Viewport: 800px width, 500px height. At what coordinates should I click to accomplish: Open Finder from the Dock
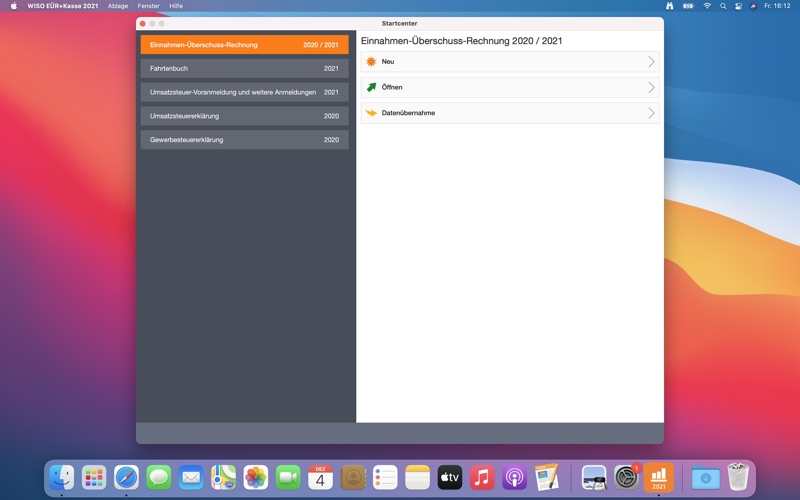[62, 478]
